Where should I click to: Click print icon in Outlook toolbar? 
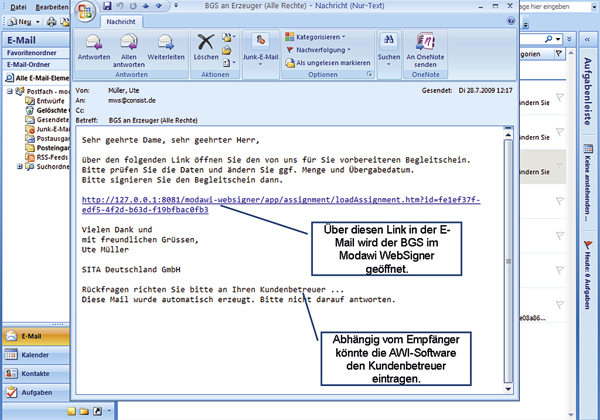(x=51, y=22)
